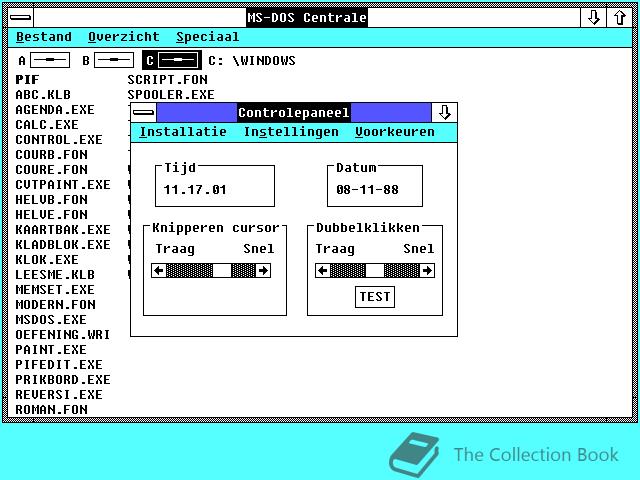Screen dimensions: 640x480
Task: Open MS-DOS Centrale system menu box
Action: tap(21, 18)
